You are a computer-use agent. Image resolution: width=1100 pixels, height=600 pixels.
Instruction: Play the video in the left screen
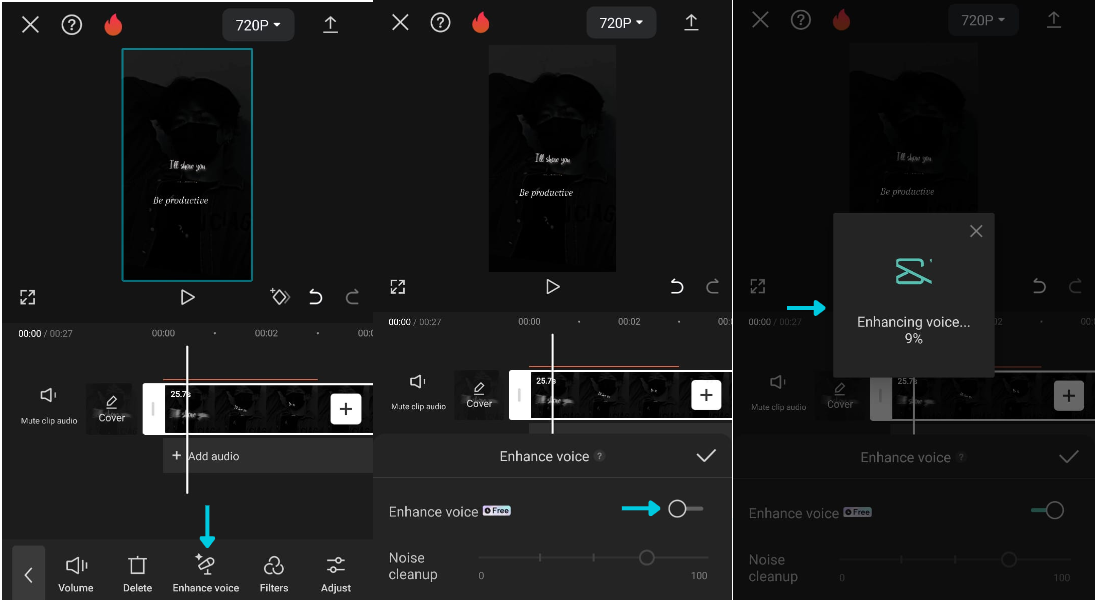[187, 298]
